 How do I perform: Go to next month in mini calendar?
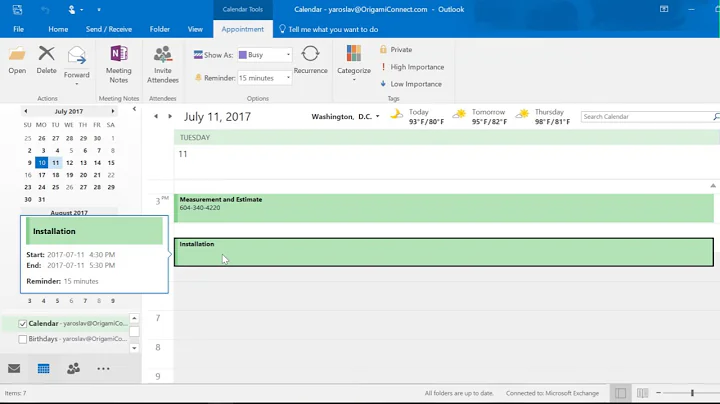[112, 111]
